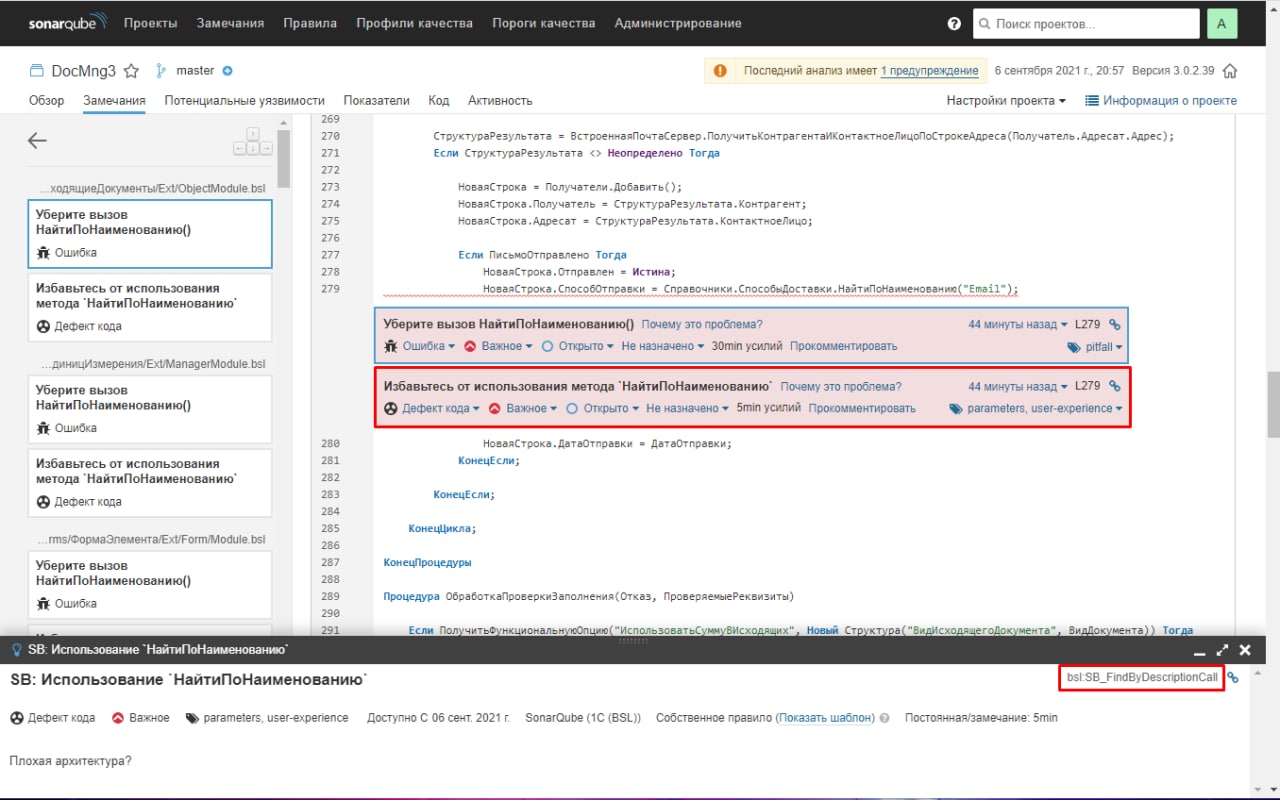Open Дефект кода type dropdown on code smell
Viewport: 1280px width, 800px height.
tap(432, 408)
